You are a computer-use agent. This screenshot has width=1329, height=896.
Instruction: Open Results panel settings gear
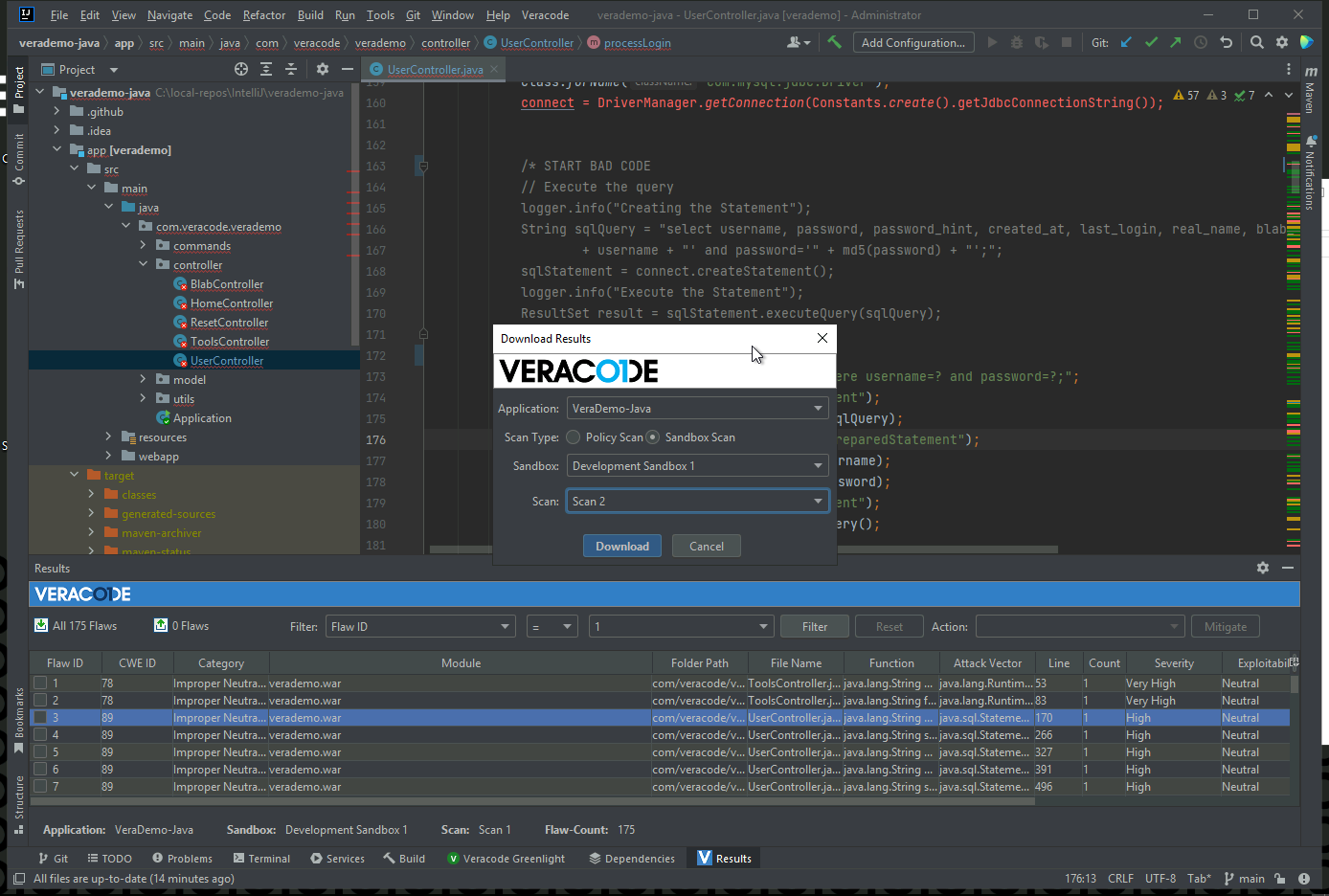pos(1263,568)
